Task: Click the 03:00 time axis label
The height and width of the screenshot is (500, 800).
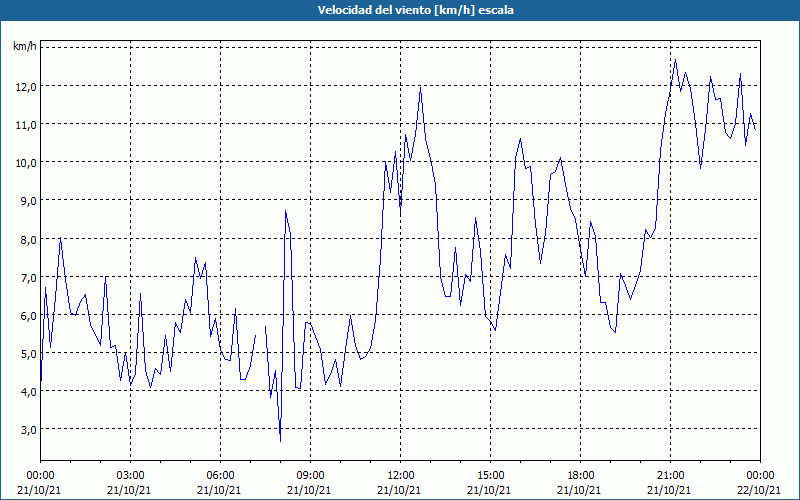Action: (x=131, y=476)
